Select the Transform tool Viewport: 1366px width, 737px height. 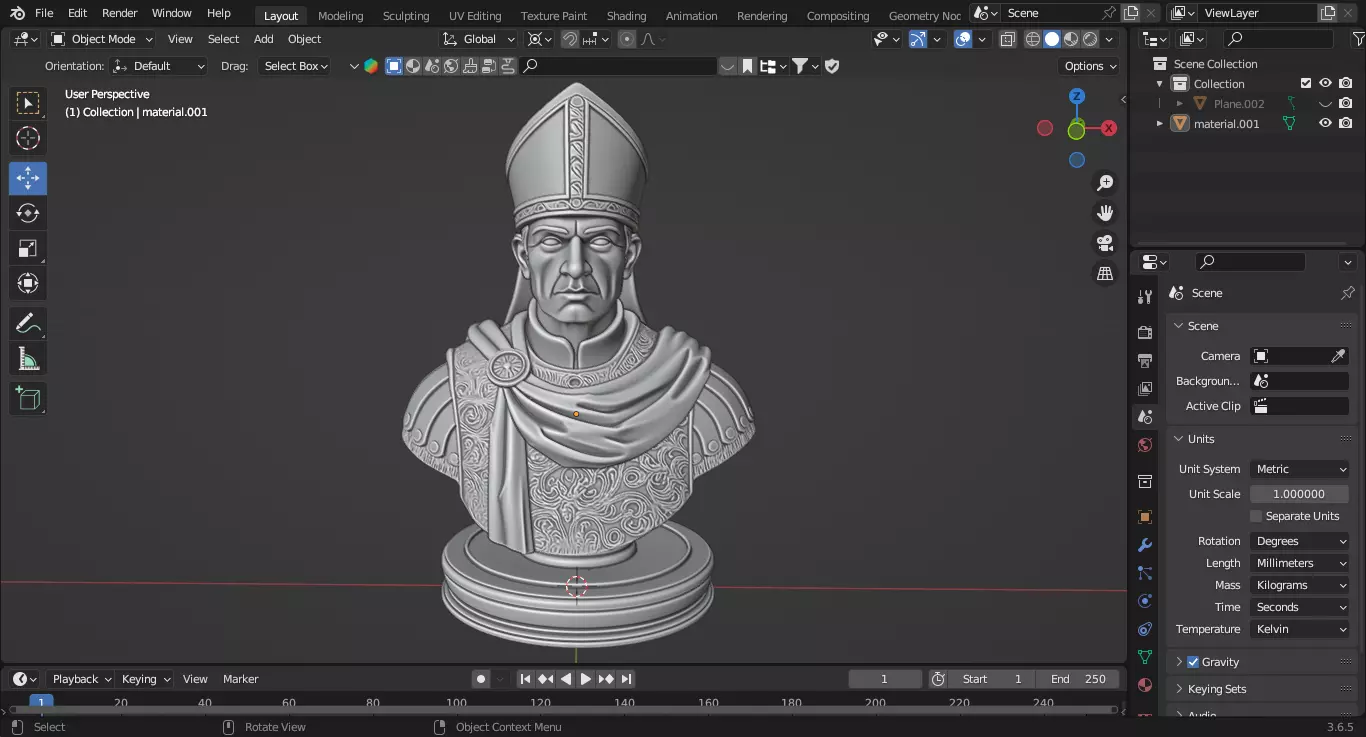click(28, 283)
